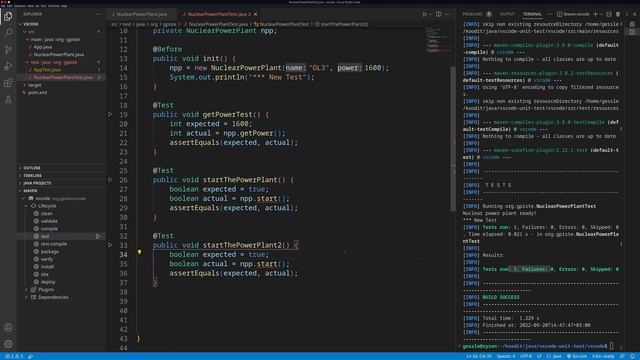Open notifications bell in status bar
Image resolution: width=640 pixels, height=360 pixels.
(x=633, y=356)
